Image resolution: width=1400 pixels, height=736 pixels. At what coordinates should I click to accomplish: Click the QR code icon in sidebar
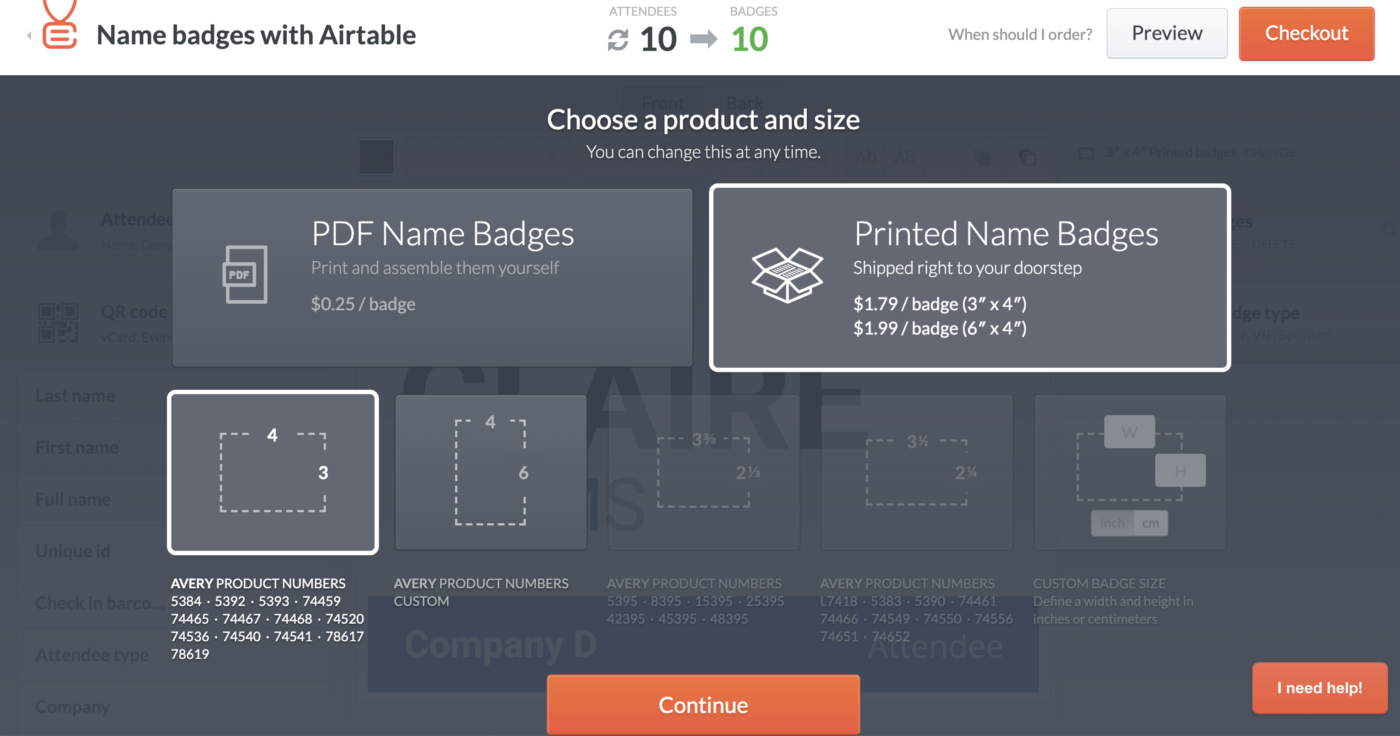(58, 323)
